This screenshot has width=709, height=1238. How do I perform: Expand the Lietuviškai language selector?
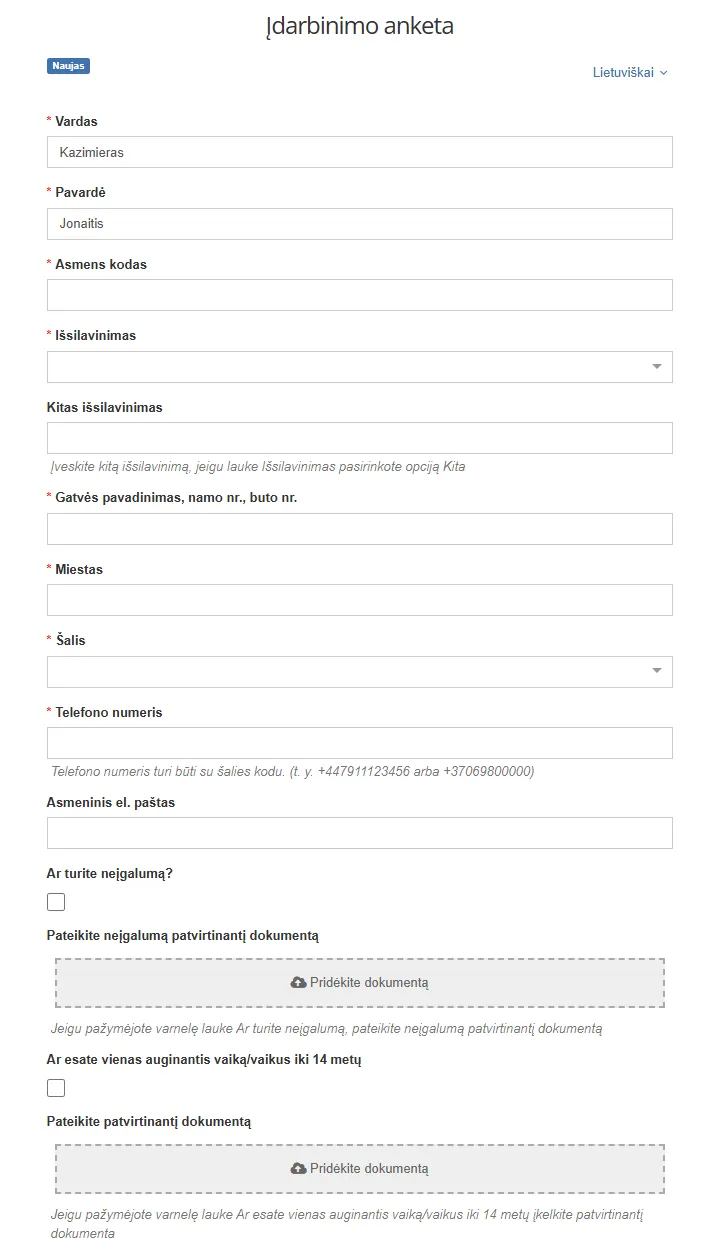pos(630,72)
